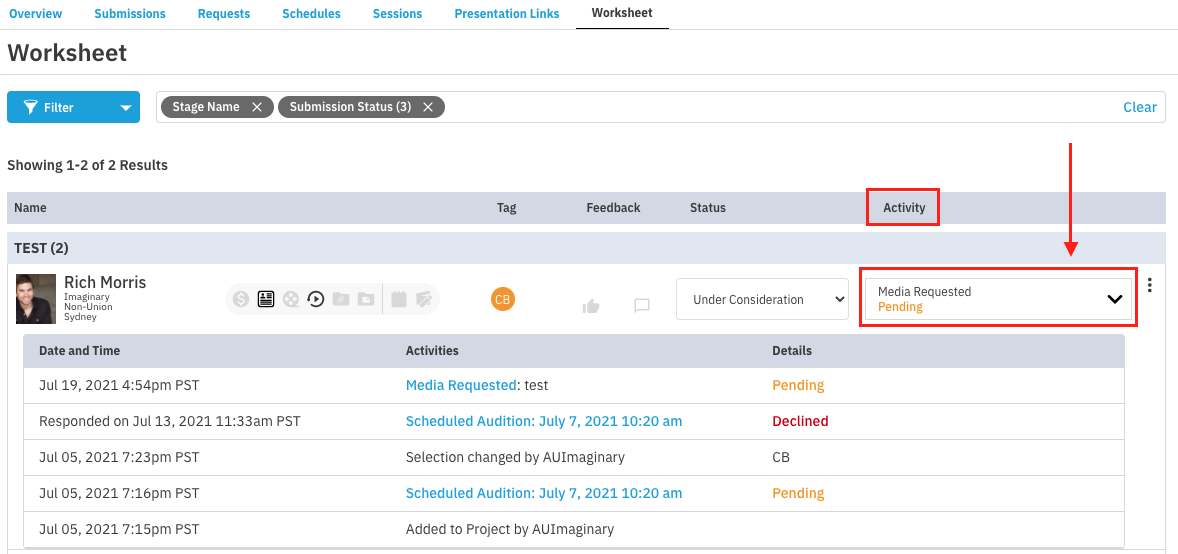Click the CB tag badge
This screenshot has height=554, width=1178.
[x=503, y=298]
